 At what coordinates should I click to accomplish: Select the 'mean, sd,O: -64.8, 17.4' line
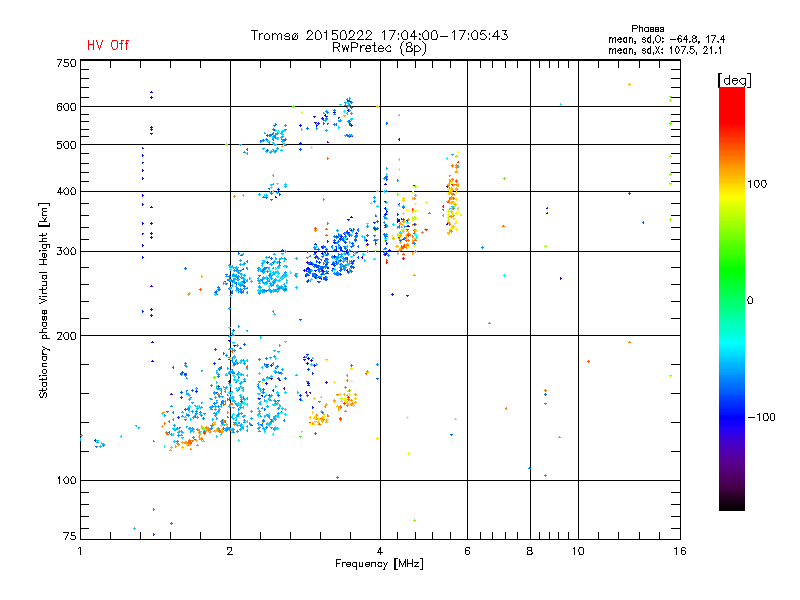pyautogui.click(x=666, y=39)
